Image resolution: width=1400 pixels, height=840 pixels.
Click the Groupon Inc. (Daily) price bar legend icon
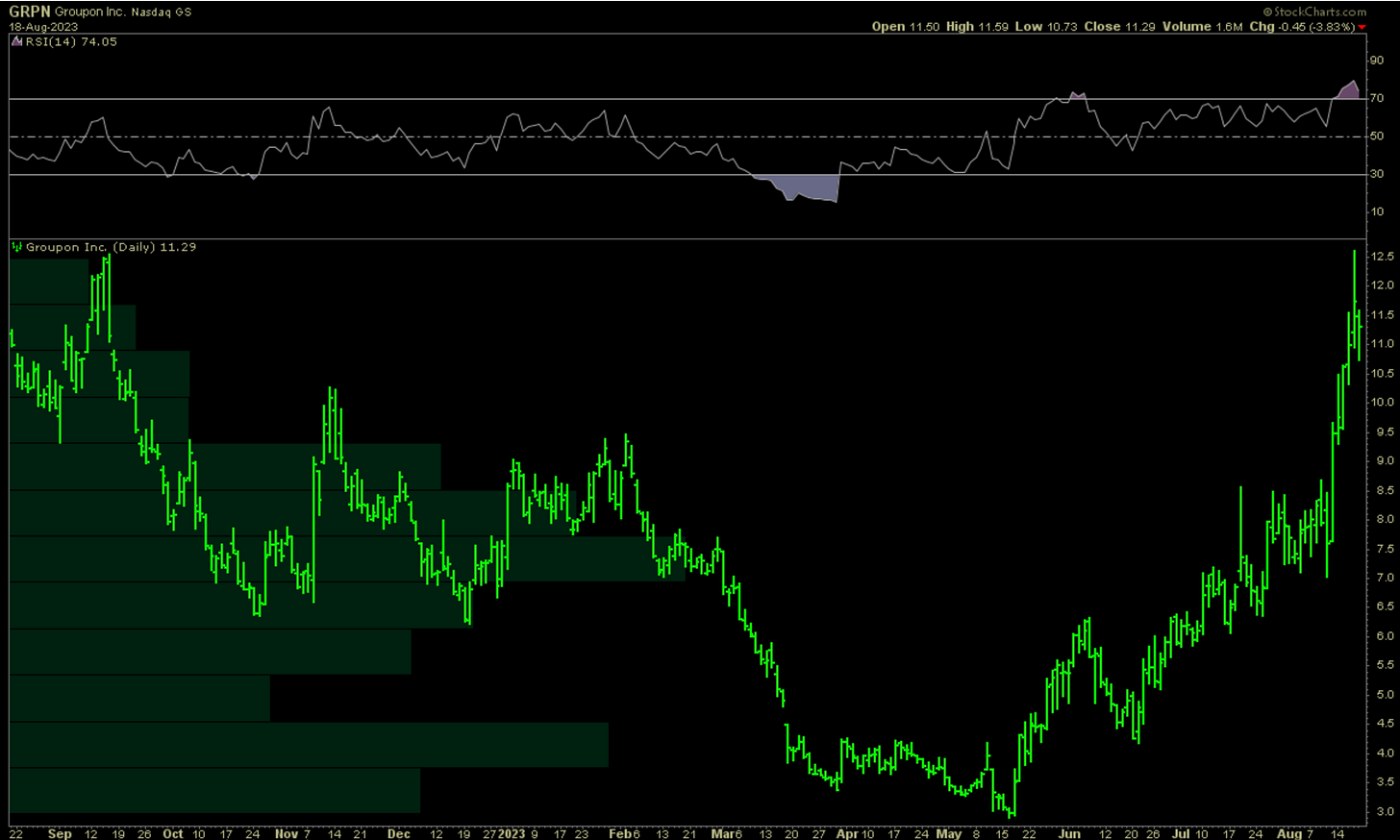16,247
